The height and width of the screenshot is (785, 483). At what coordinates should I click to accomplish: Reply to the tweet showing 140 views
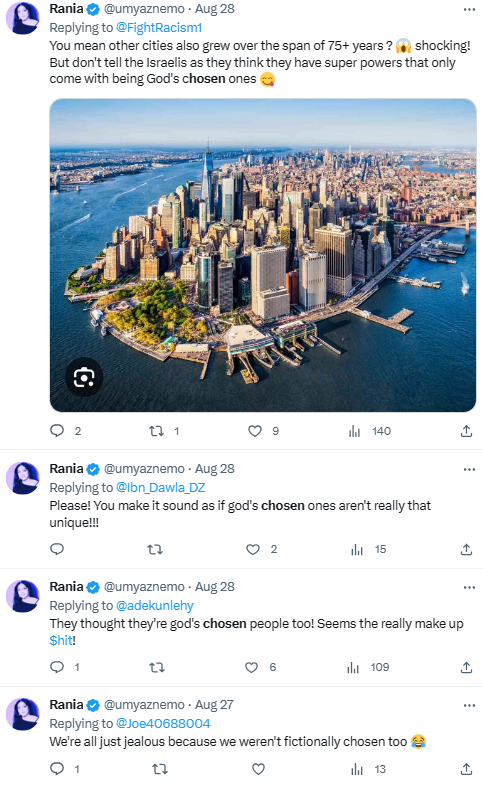[57, 431]
